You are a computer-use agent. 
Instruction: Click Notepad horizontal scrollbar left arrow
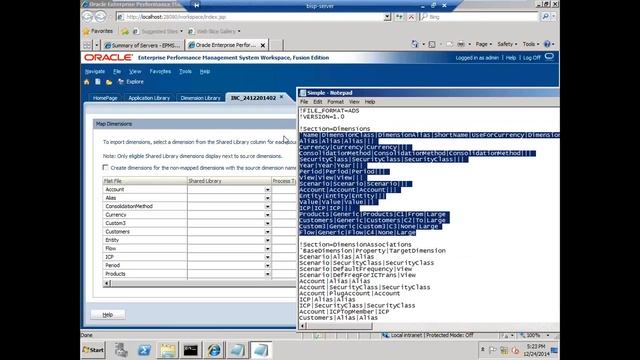(302, 326)
